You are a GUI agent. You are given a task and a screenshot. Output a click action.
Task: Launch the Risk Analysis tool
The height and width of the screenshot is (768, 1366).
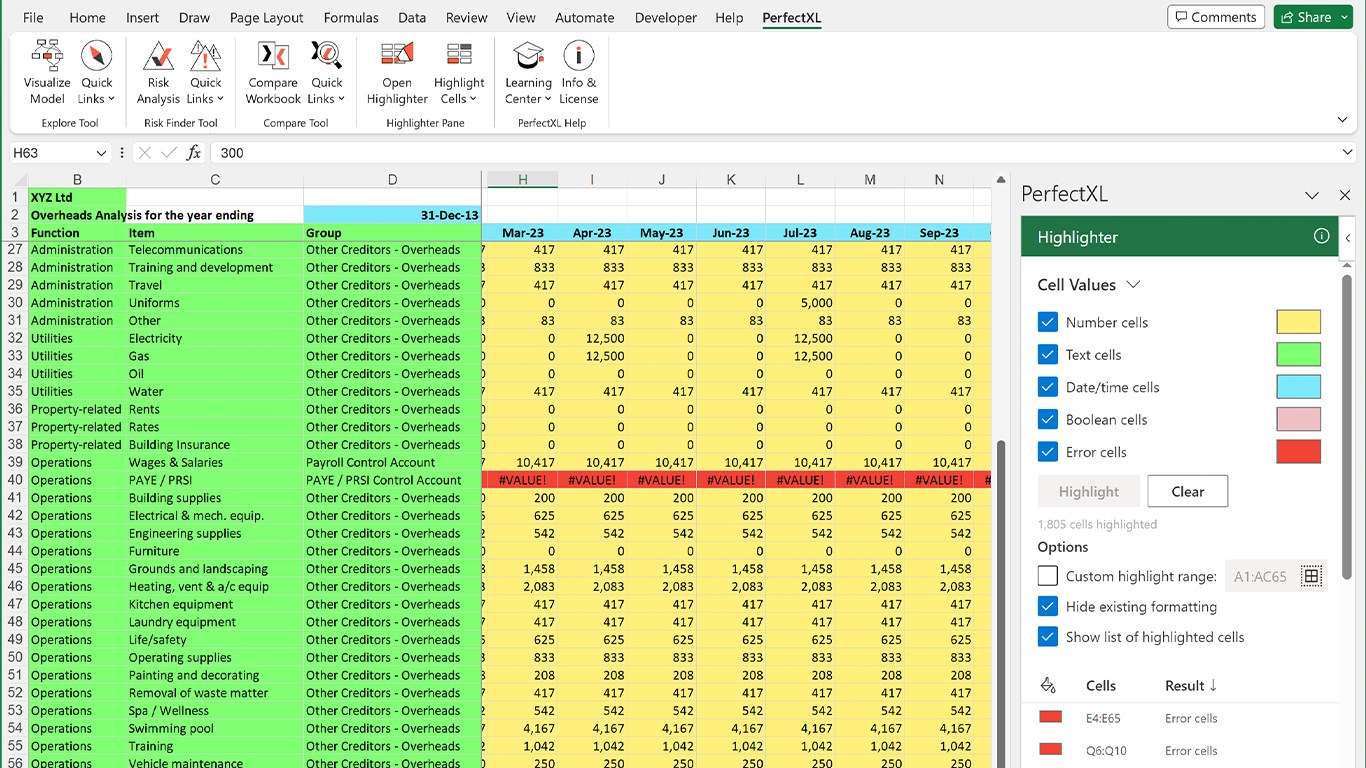[158, 73]
